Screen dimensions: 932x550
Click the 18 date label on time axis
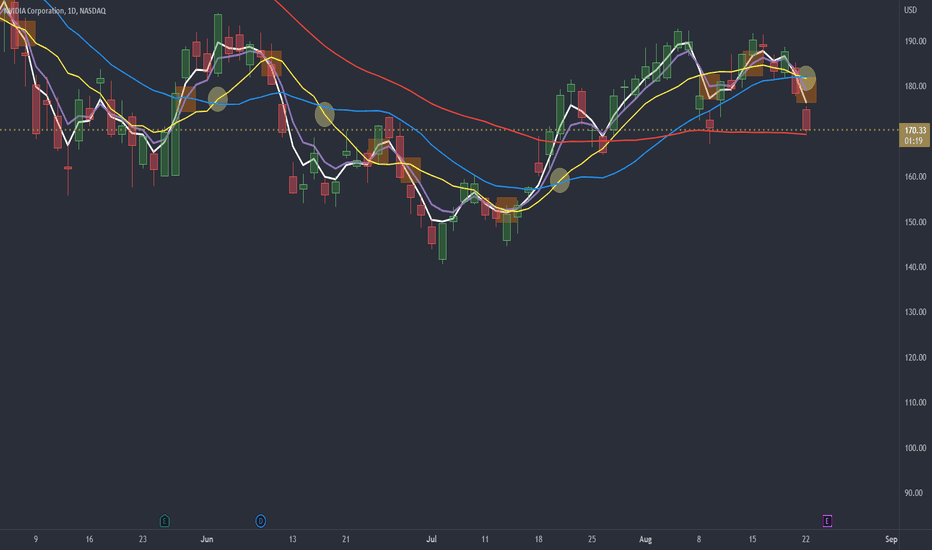click(539, 539)
